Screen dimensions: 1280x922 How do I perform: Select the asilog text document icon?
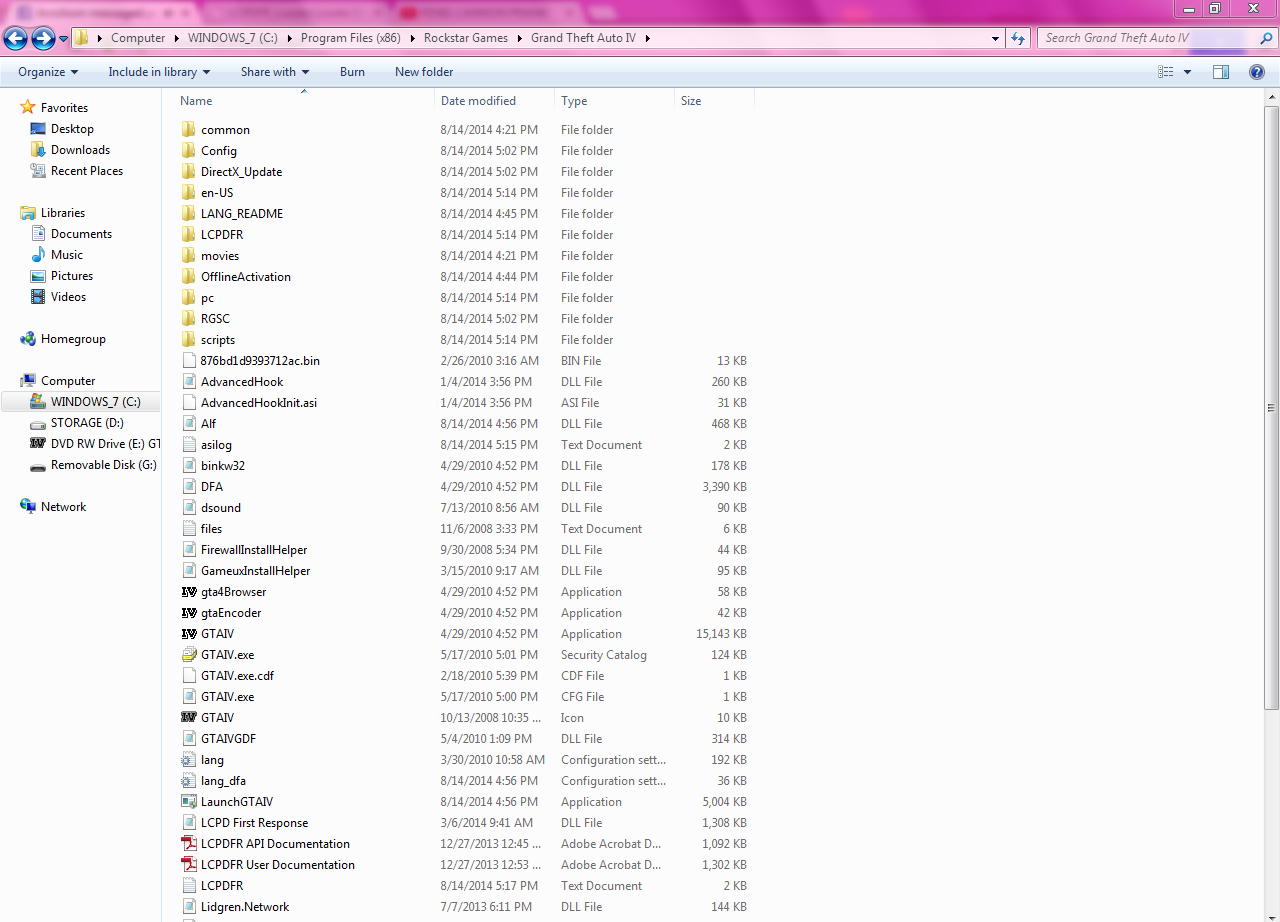click(189, 445)
